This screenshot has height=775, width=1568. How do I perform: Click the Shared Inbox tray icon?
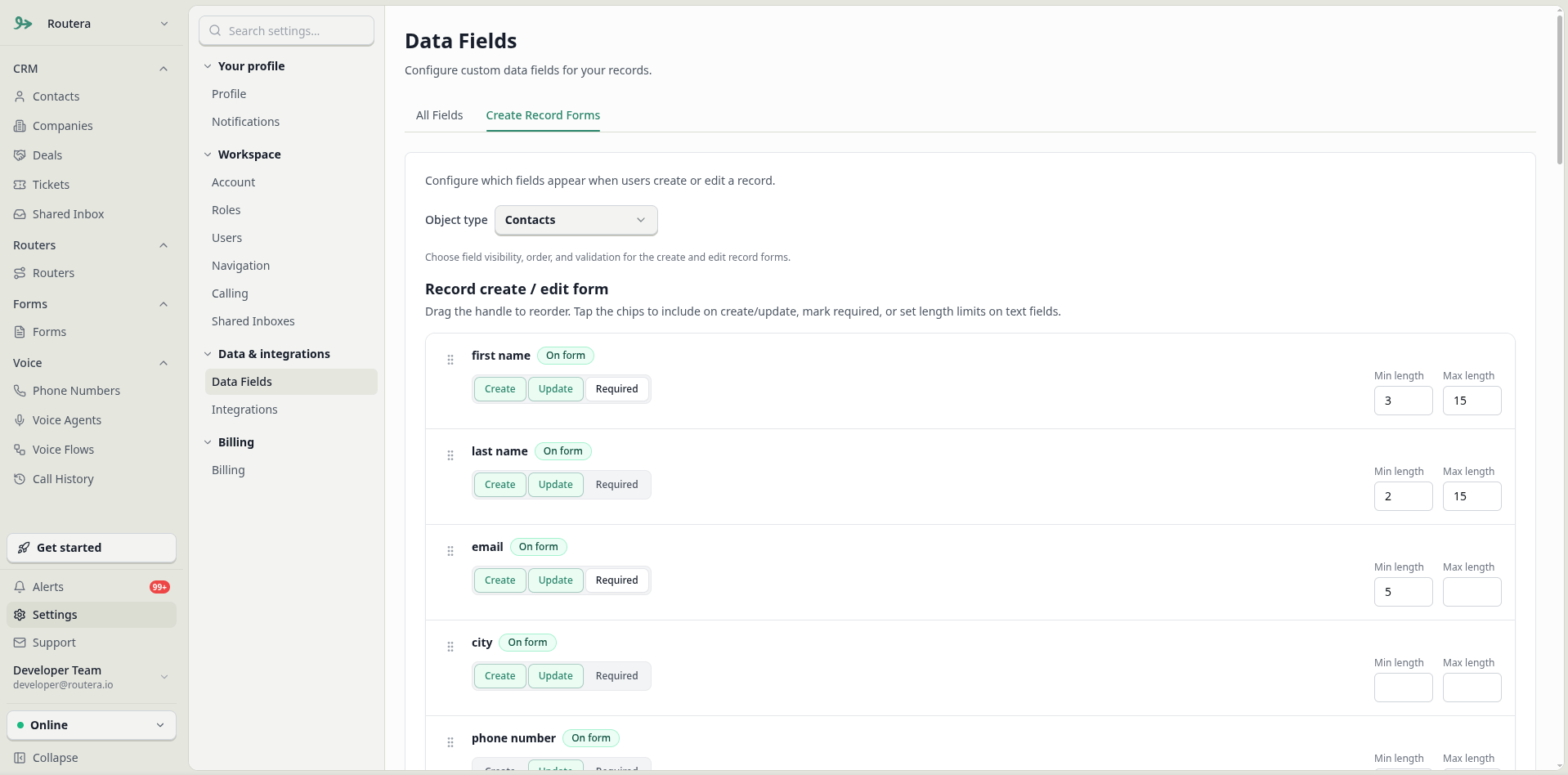click(x=20, y=214)
